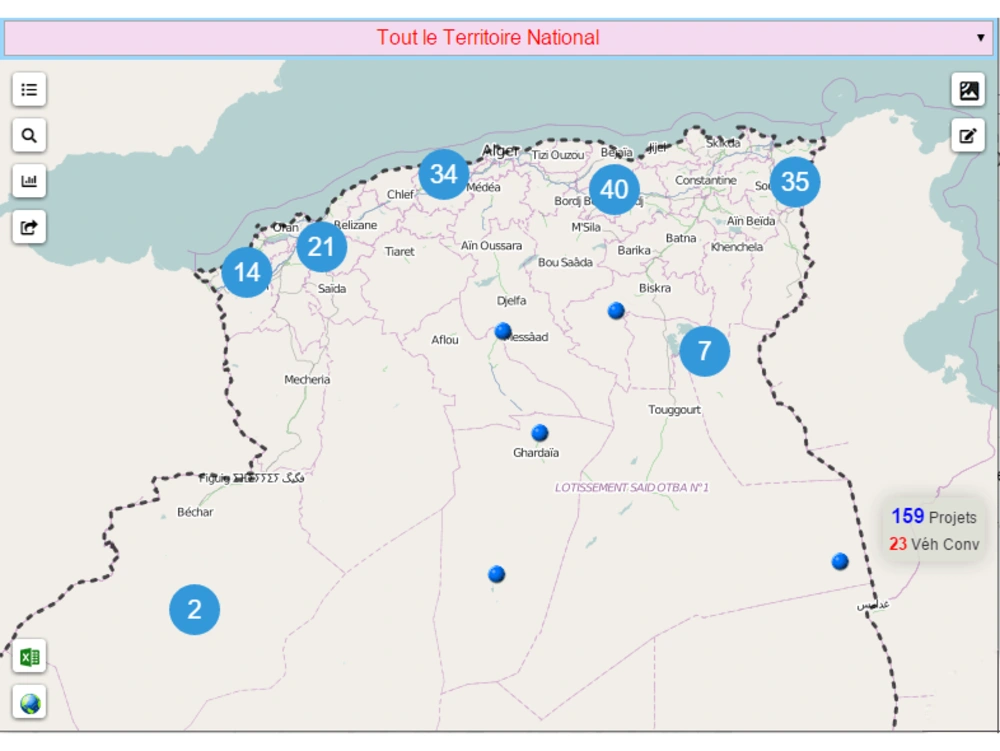Zoom into the cluster labeled 14
The width and height of the screenshot is (1000, 751).
pyautogui.click(x=247, y=272)
